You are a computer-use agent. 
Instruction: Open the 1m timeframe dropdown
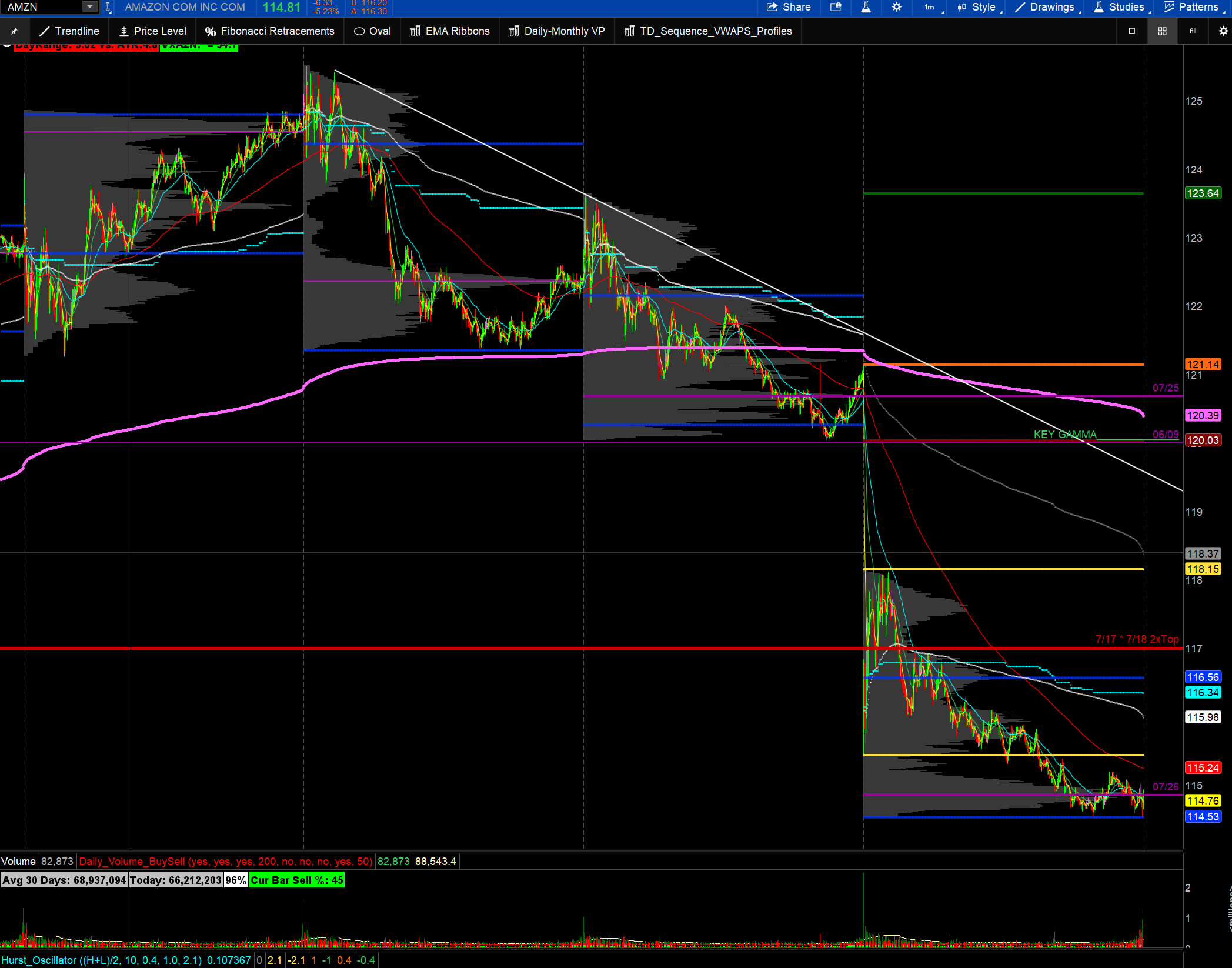pyautogui.click(x=931, y=7)
